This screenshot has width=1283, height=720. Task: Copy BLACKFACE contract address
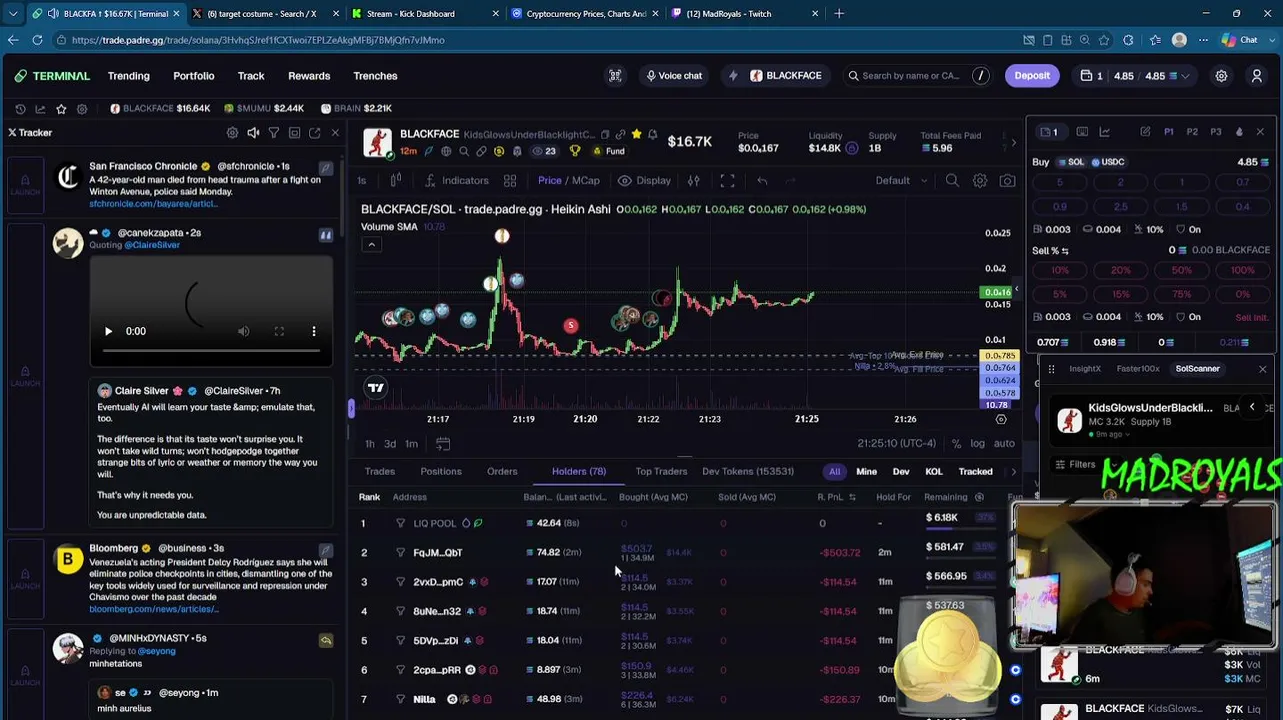tap(605, 135)
